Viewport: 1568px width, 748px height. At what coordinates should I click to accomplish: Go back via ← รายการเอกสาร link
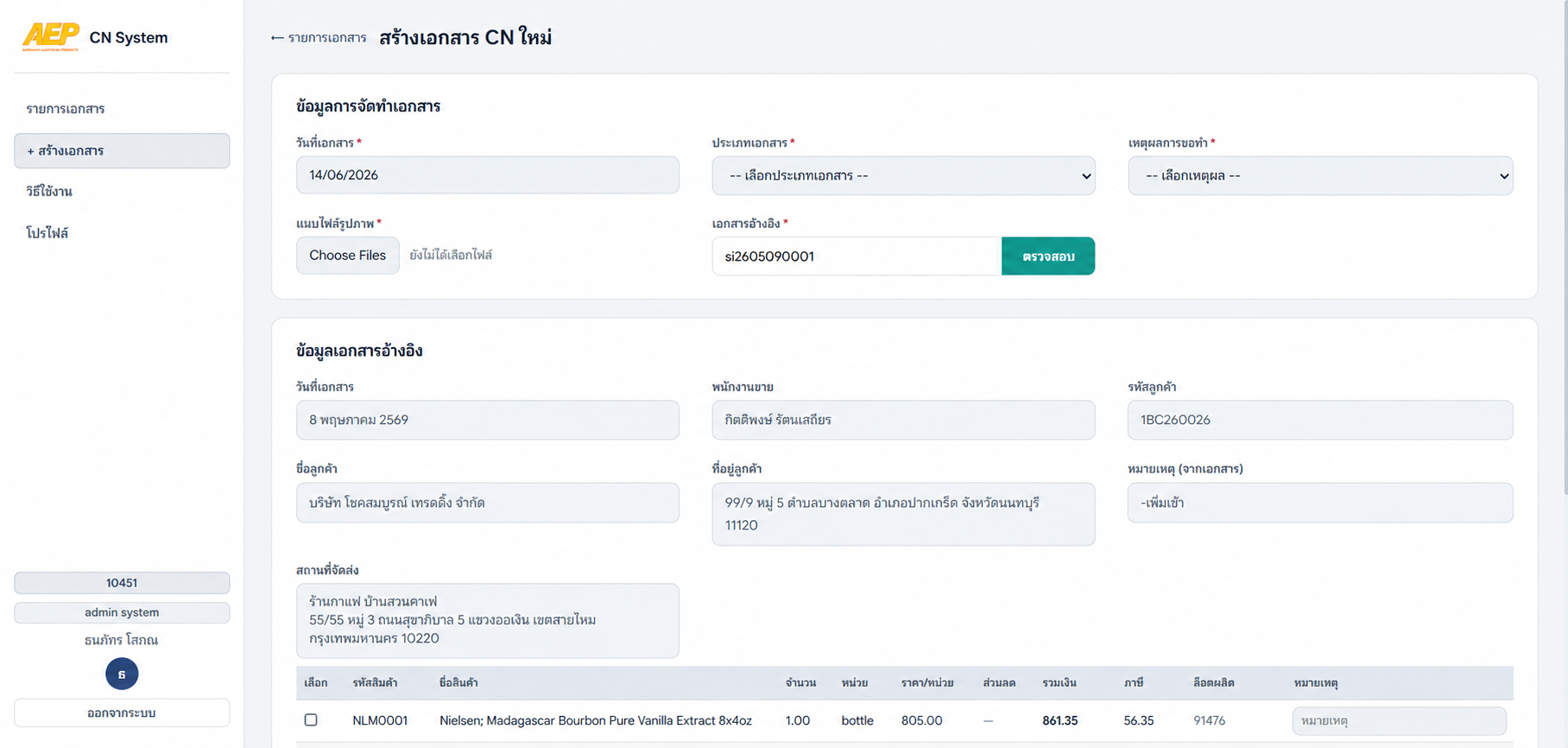(x=319, y=38)
